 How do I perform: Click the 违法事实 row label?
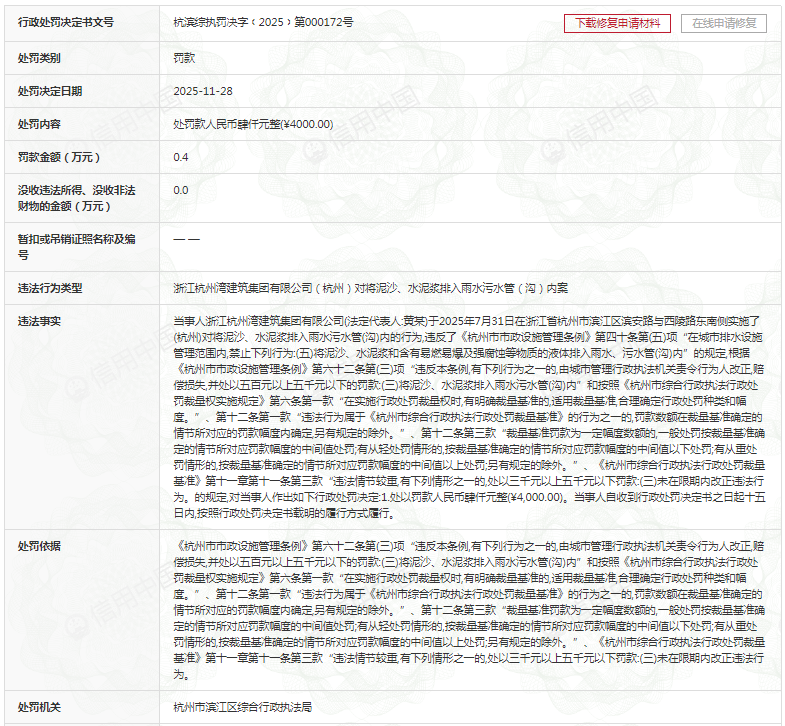[39, 321]
